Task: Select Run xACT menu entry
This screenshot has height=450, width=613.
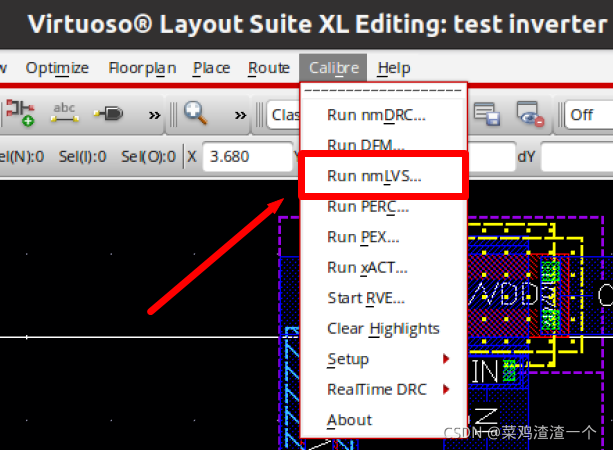Action: click(383, 267)
